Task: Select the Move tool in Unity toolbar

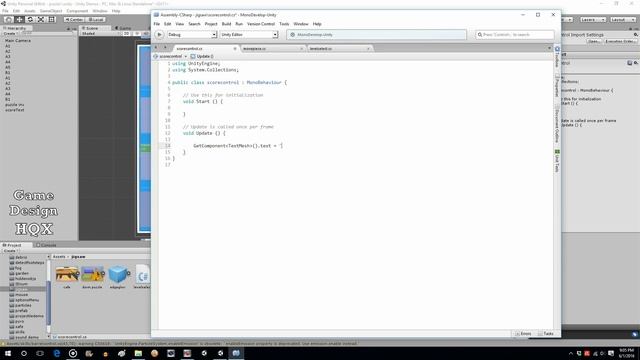Action: tap(19, 20)
